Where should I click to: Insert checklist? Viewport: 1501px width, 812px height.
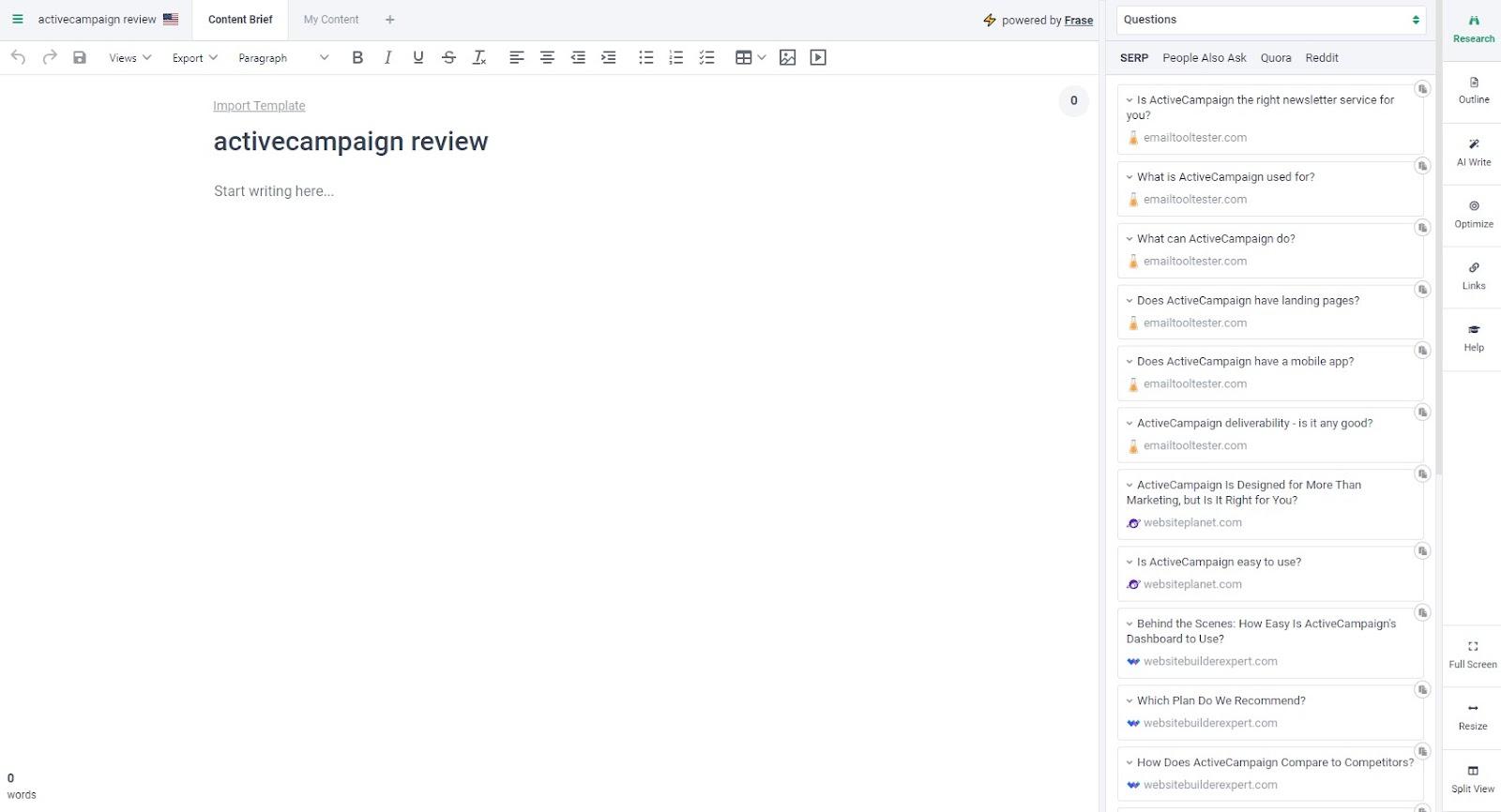706,57
